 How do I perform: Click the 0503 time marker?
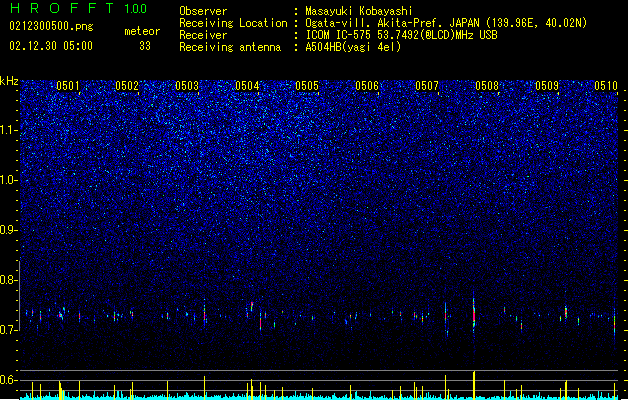click(187, 86)
